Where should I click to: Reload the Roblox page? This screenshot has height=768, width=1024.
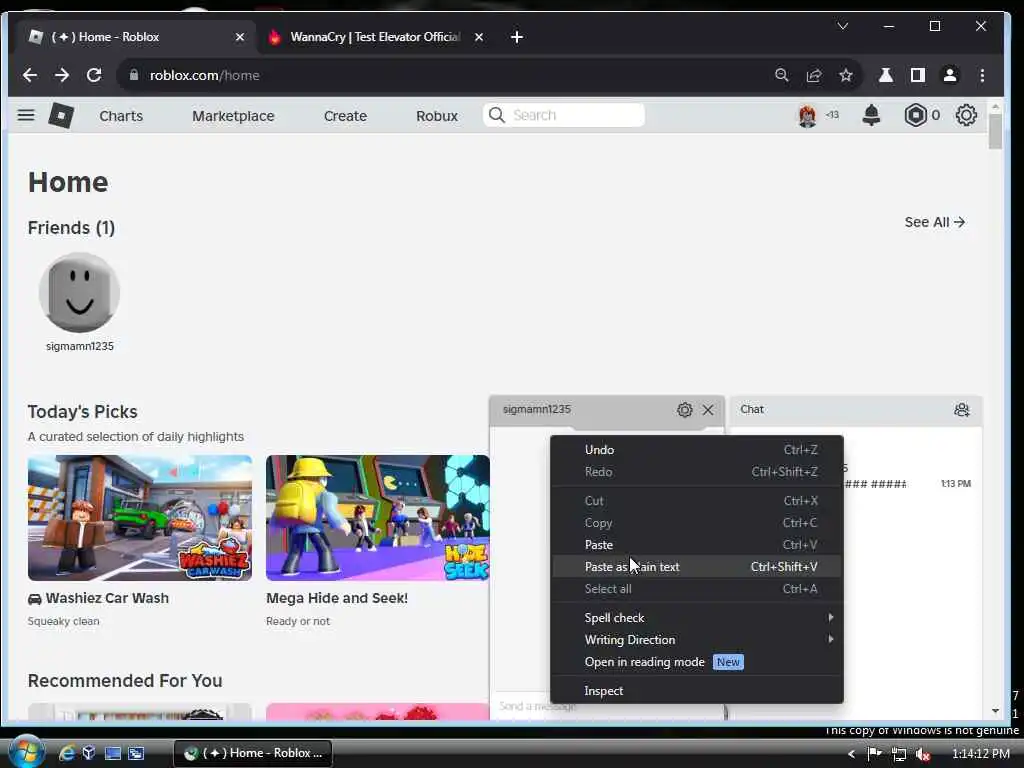(x=94, y=75)
